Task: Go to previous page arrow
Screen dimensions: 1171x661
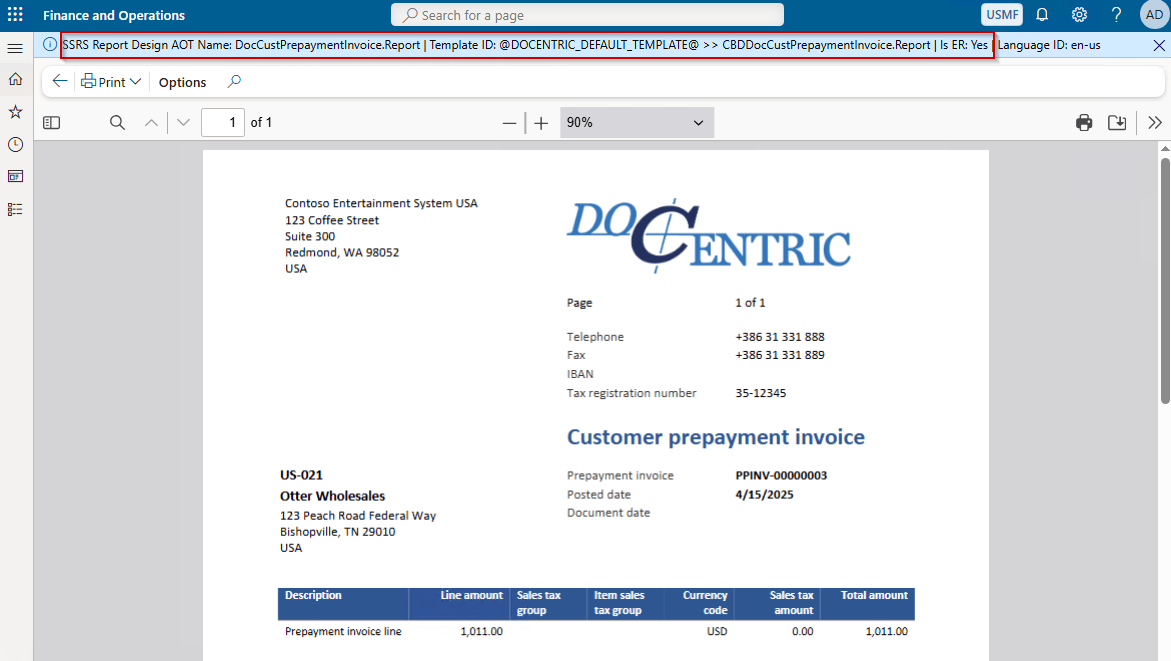Action: pos(152,122)
